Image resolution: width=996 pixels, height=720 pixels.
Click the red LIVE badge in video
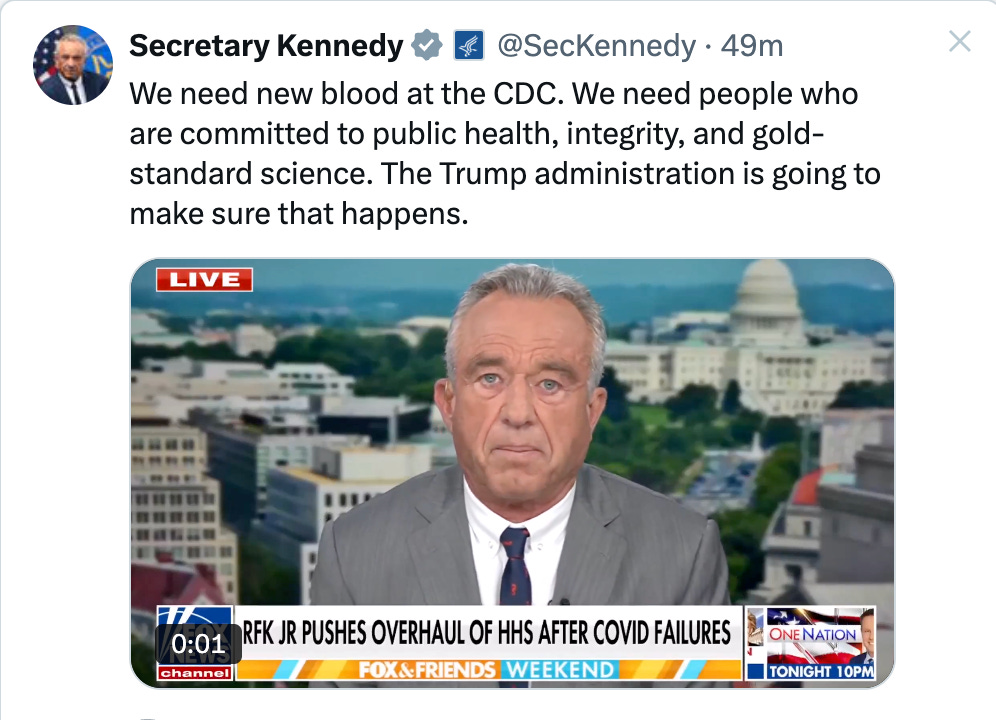[x=204, y=280]
